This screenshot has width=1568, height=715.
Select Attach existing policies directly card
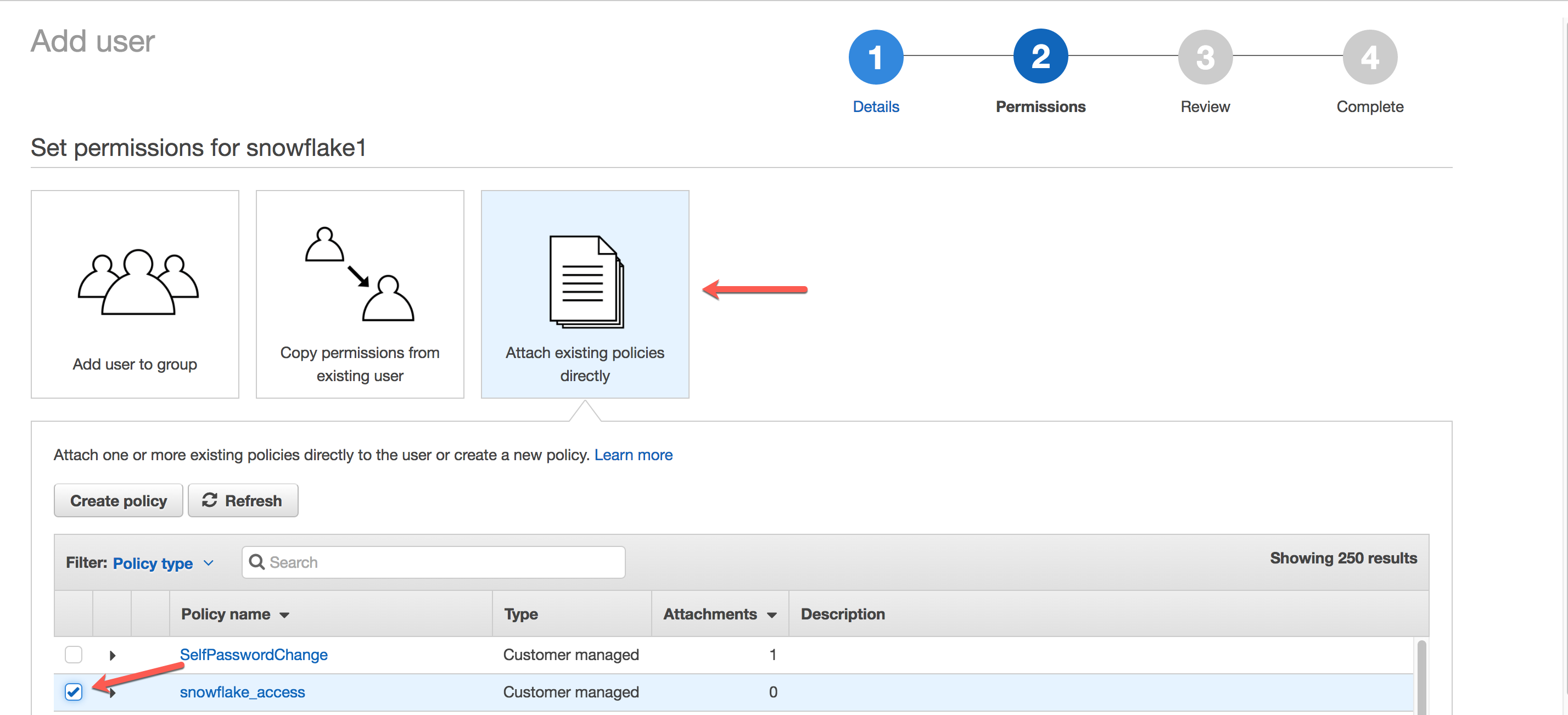pyautogui.click(x=585, y=294)
